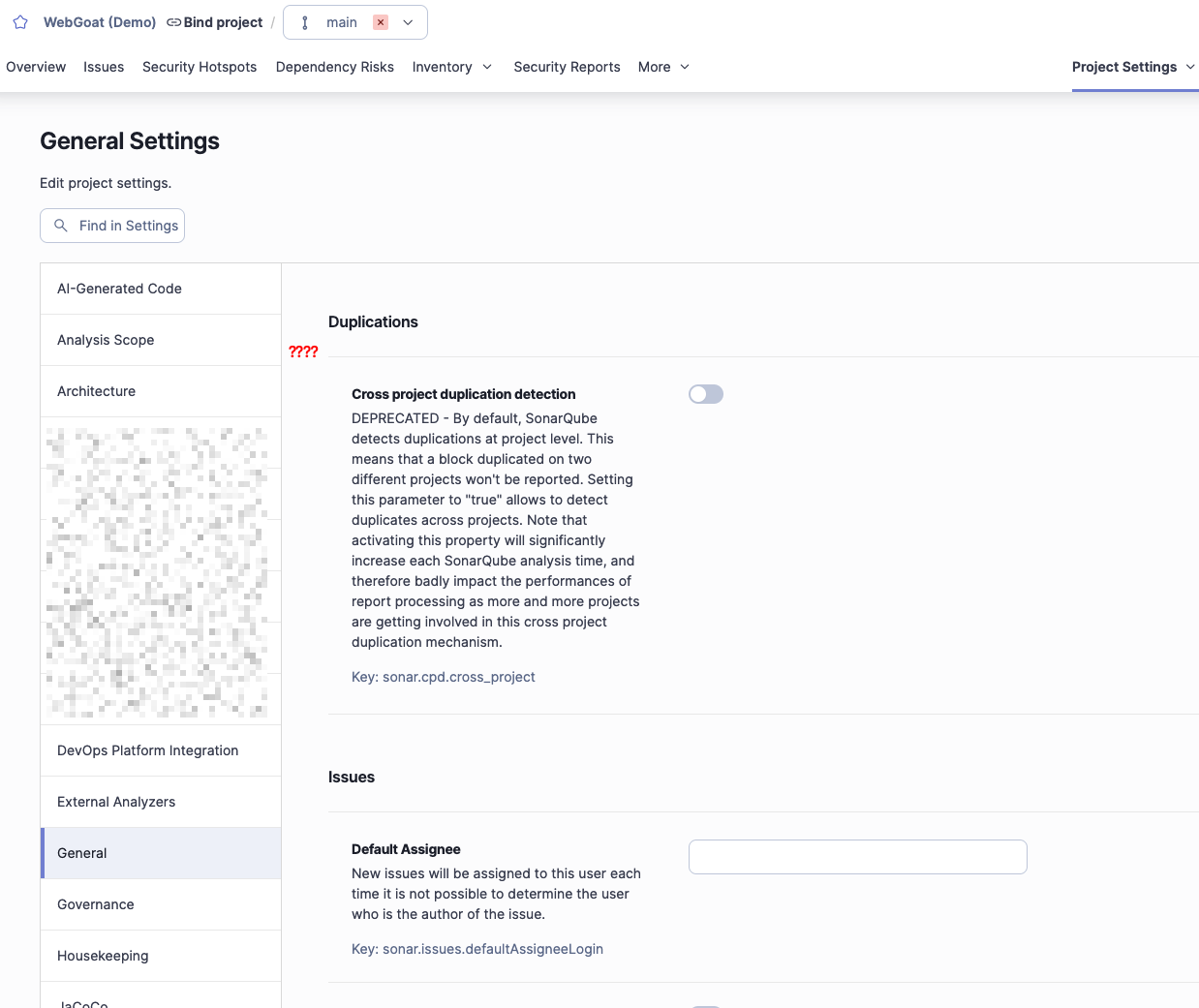Viewport: 1199px width, 1008px height.
Task: Open the Overview tab
Action: pyautogui.click(x=36, y=67)
